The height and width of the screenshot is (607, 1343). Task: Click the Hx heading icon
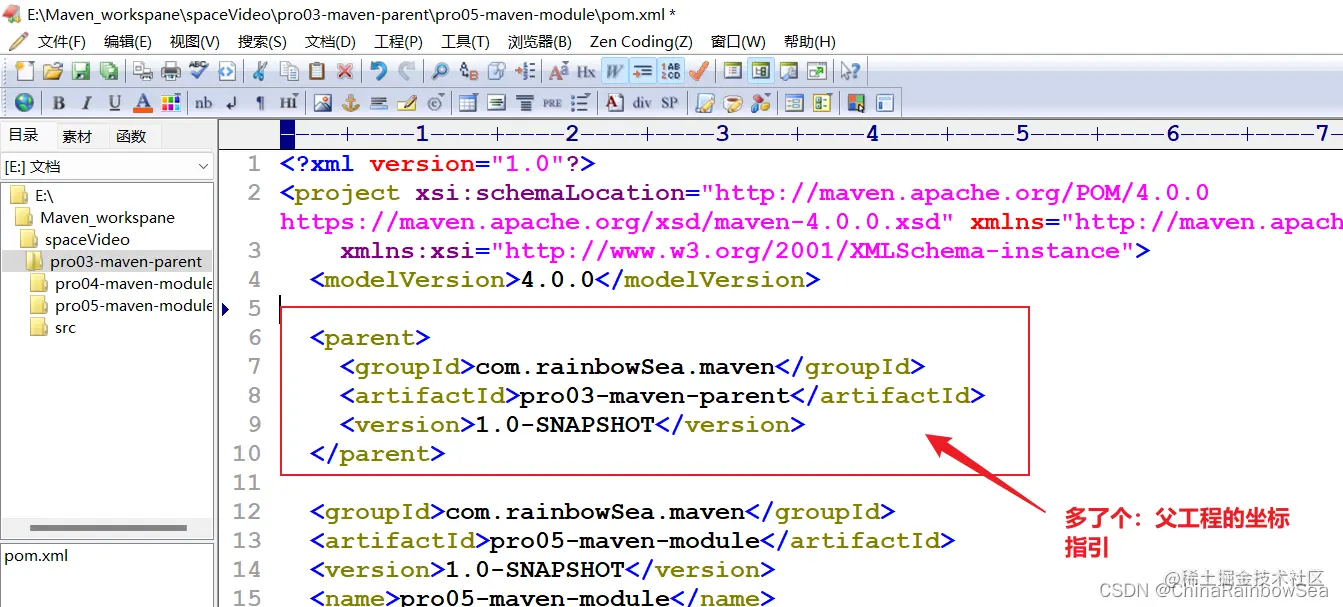587,71
